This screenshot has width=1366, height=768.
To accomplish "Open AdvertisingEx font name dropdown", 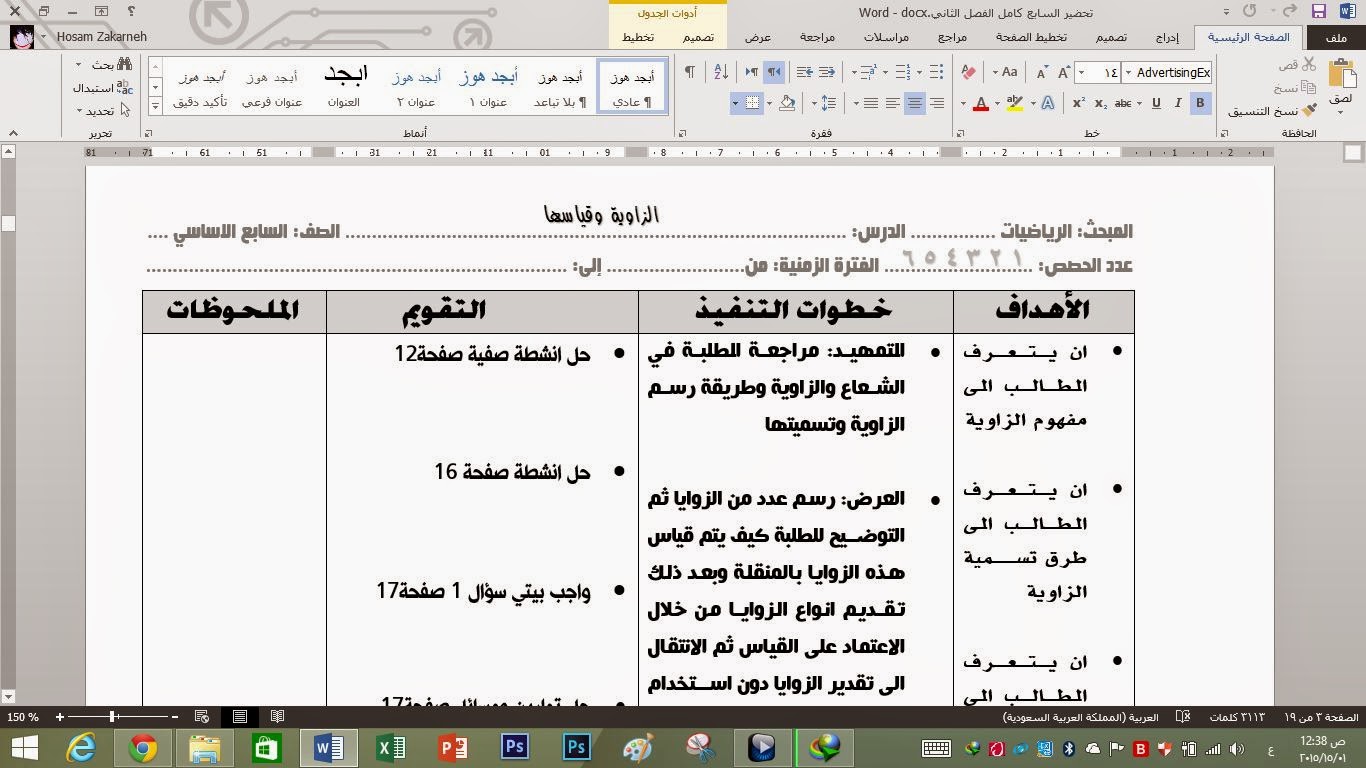I will click(x=1129, y=72).
